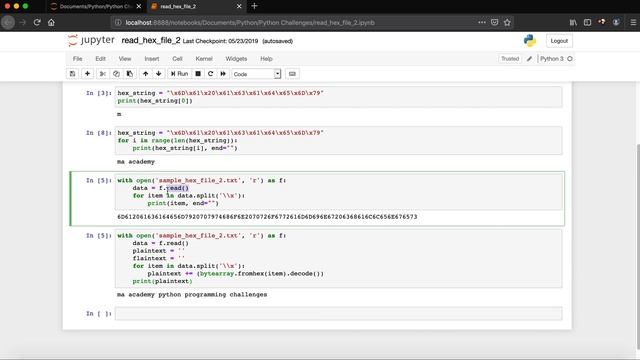Screen dimensions: 640x360
Task: Close the read_hex_file_2 browser tab
Action: (239, 7)
